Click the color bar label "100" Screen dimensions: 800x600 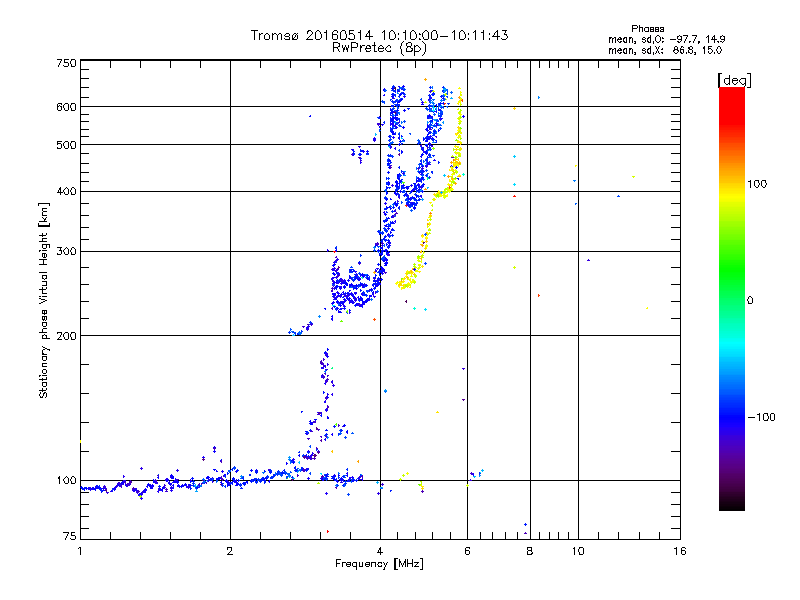[x=757, y=184]
